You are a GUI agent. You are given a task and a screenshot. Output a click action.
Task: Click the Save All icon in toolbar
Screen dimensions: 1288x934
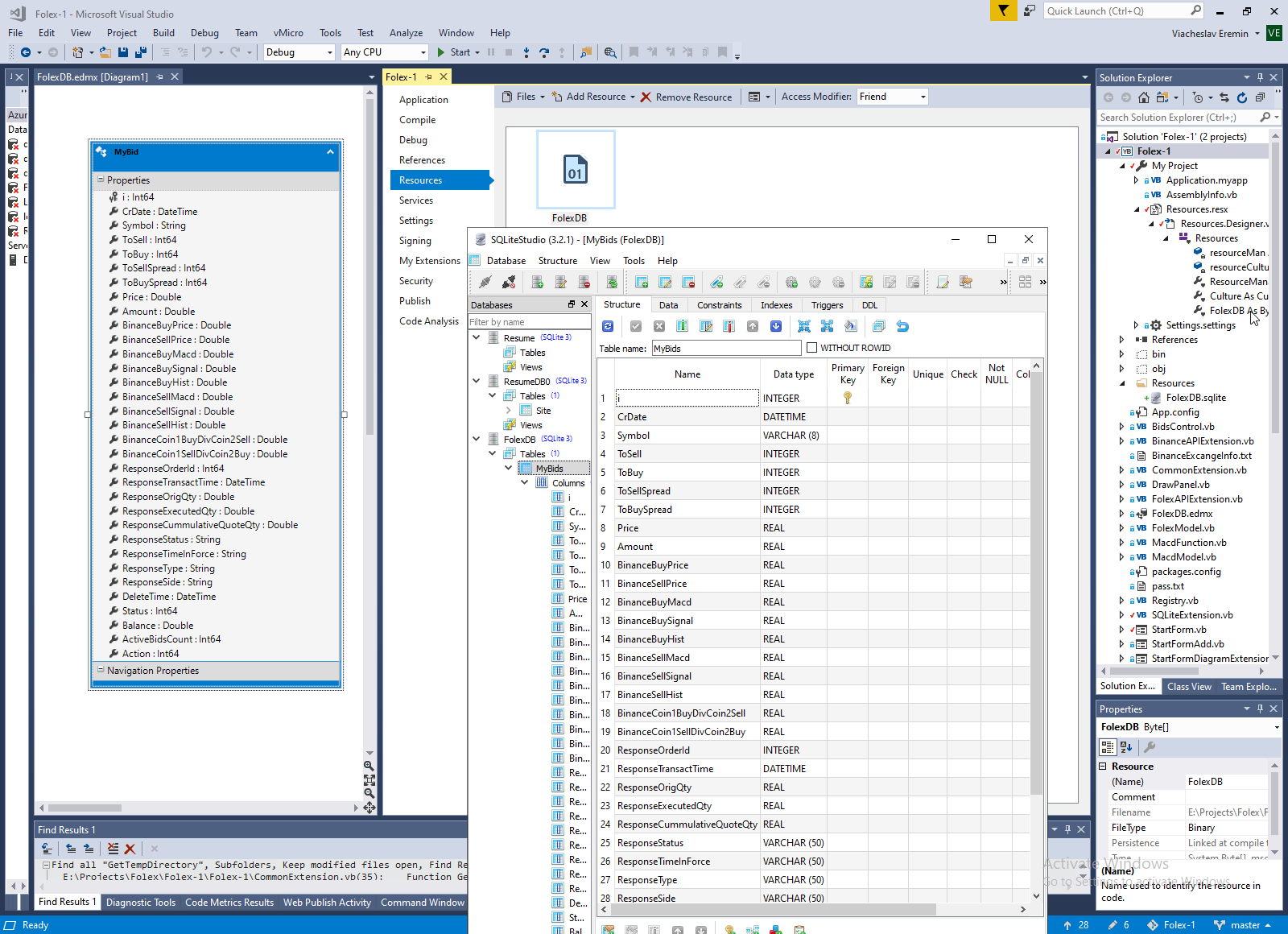pyautogui.click(x=140, y=52)
